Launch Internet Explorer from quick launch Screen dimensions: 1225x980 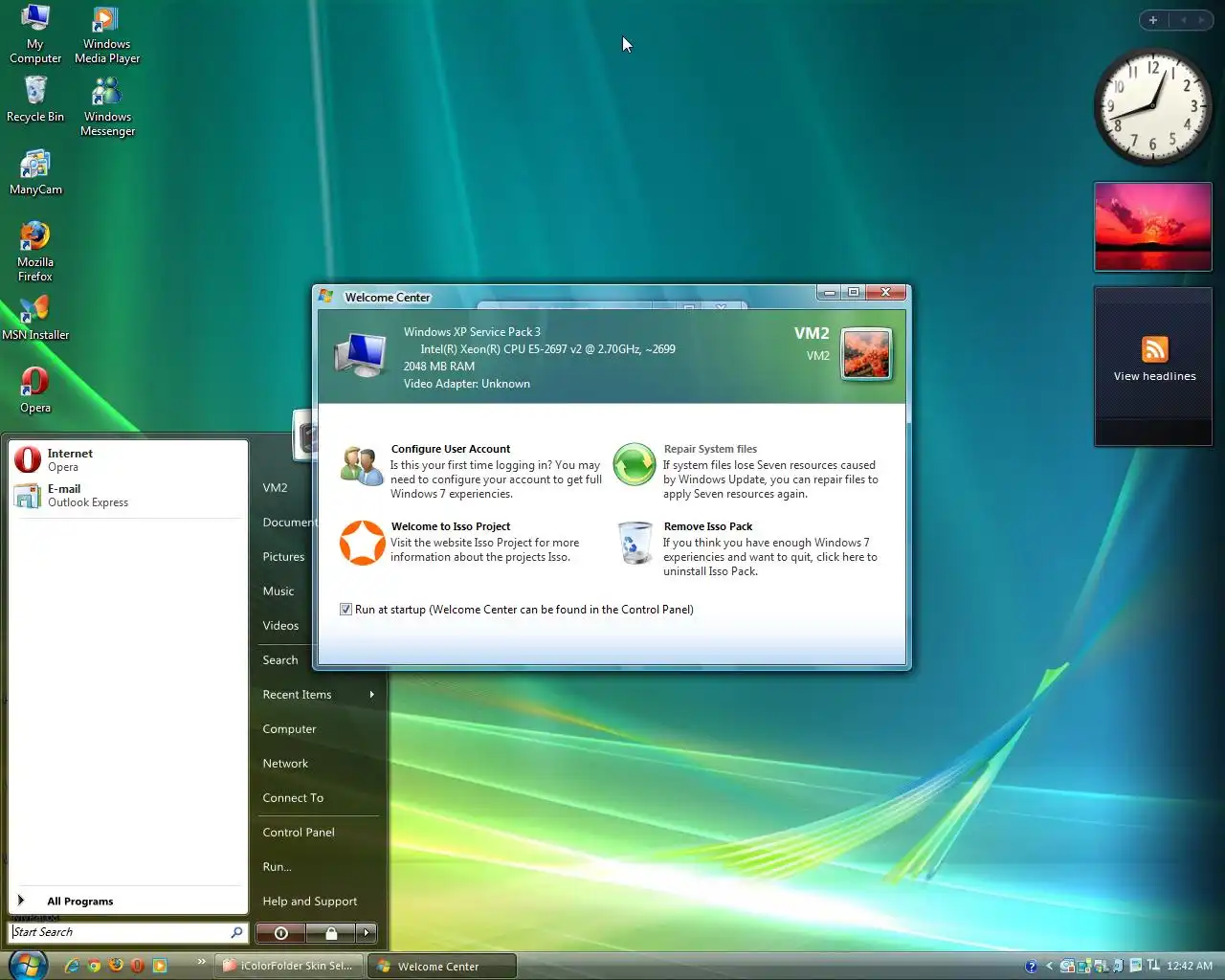(72, 966)
